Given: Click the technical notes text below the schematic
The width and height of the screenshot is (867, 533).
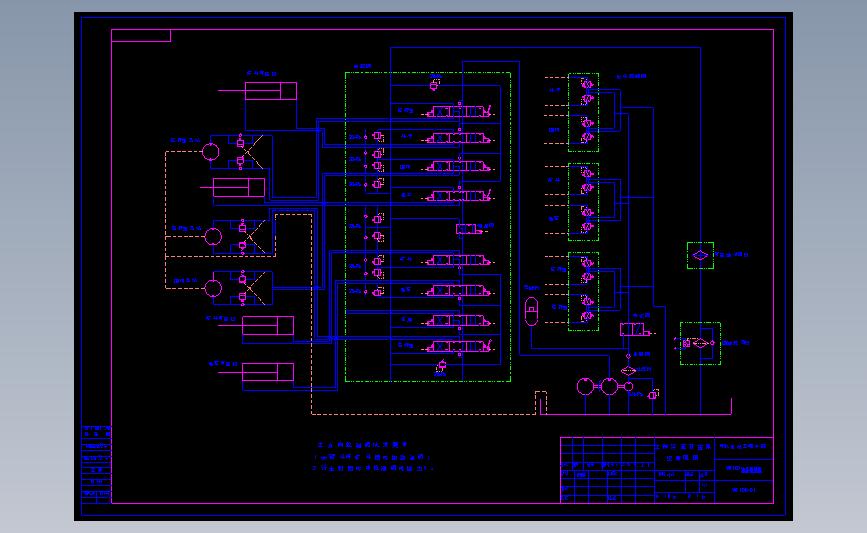Looking at the screenshot, I should tap(372, 457).
